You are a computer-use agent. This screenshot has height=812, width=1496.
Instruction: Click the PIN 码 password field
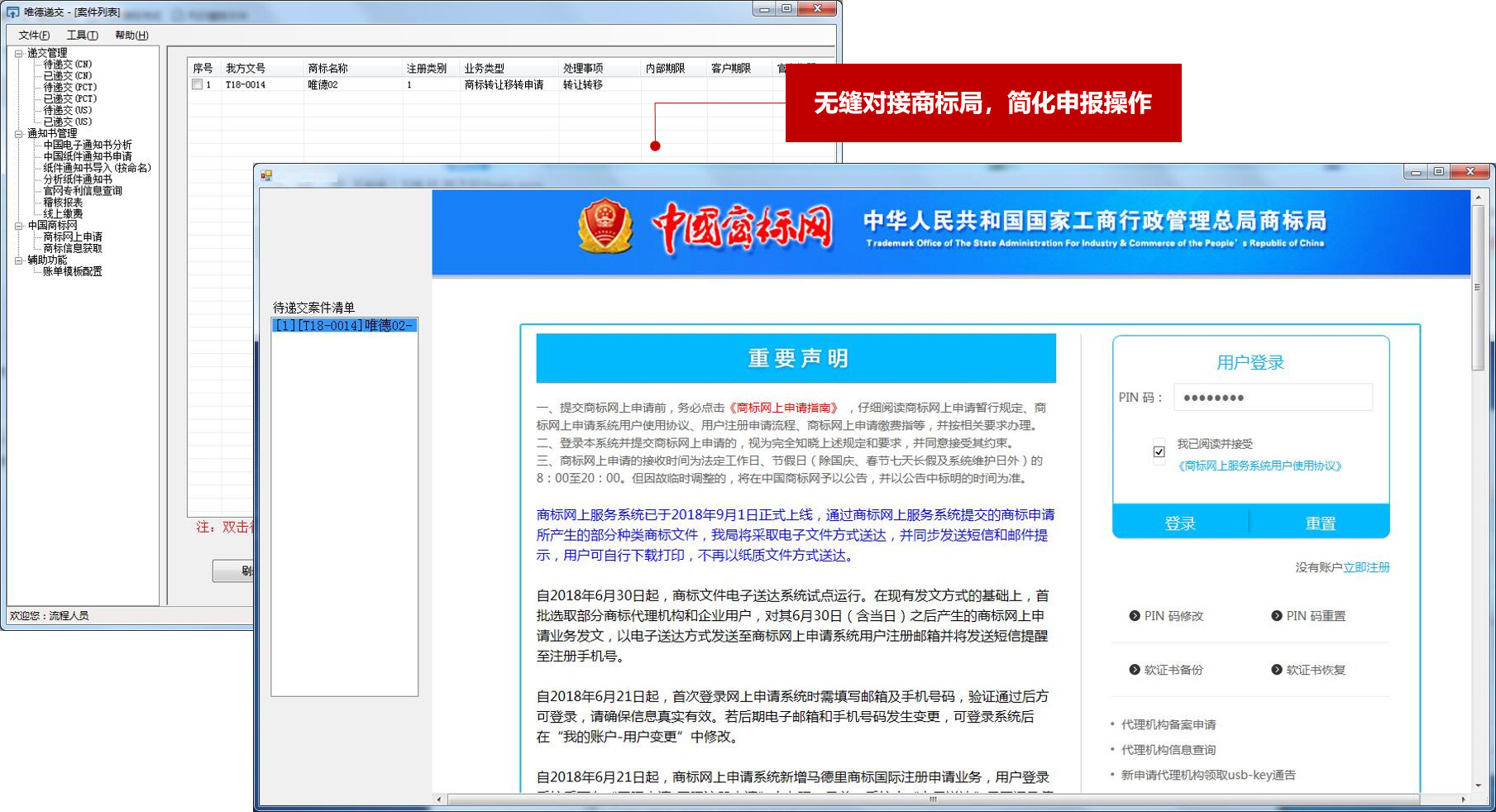[x=1273, y=398]
